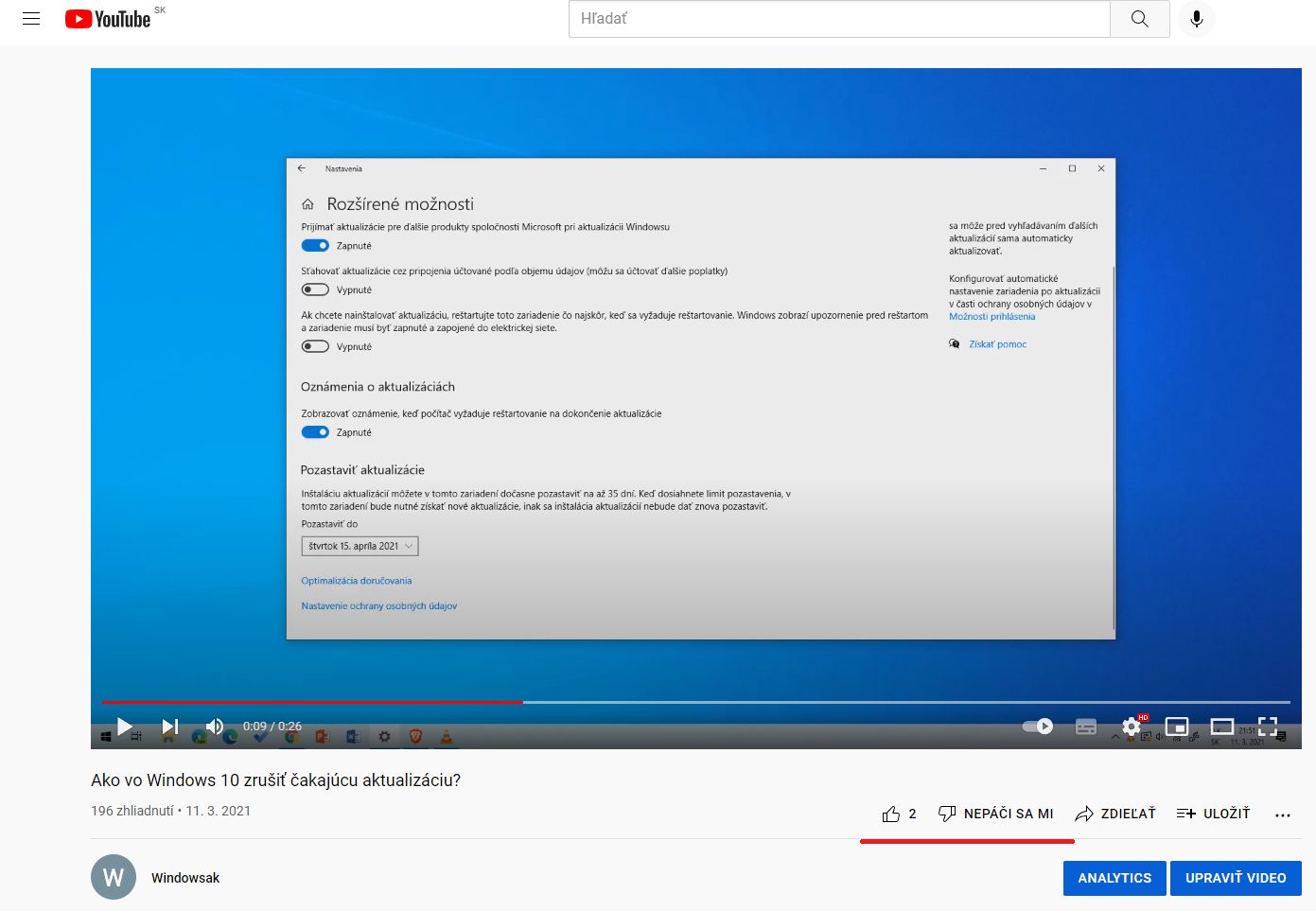Click the magnifier search button
Image resolution: width=1316 pixels, height=911 pixels.
[1140, 19]
